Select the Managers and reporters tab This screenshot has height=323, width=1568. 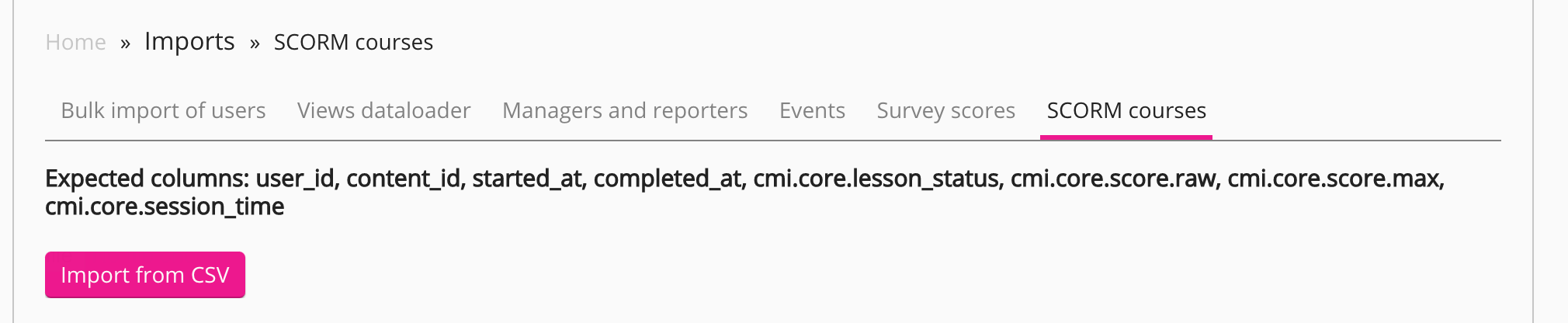pyautogui.click(x=625, y=110)
